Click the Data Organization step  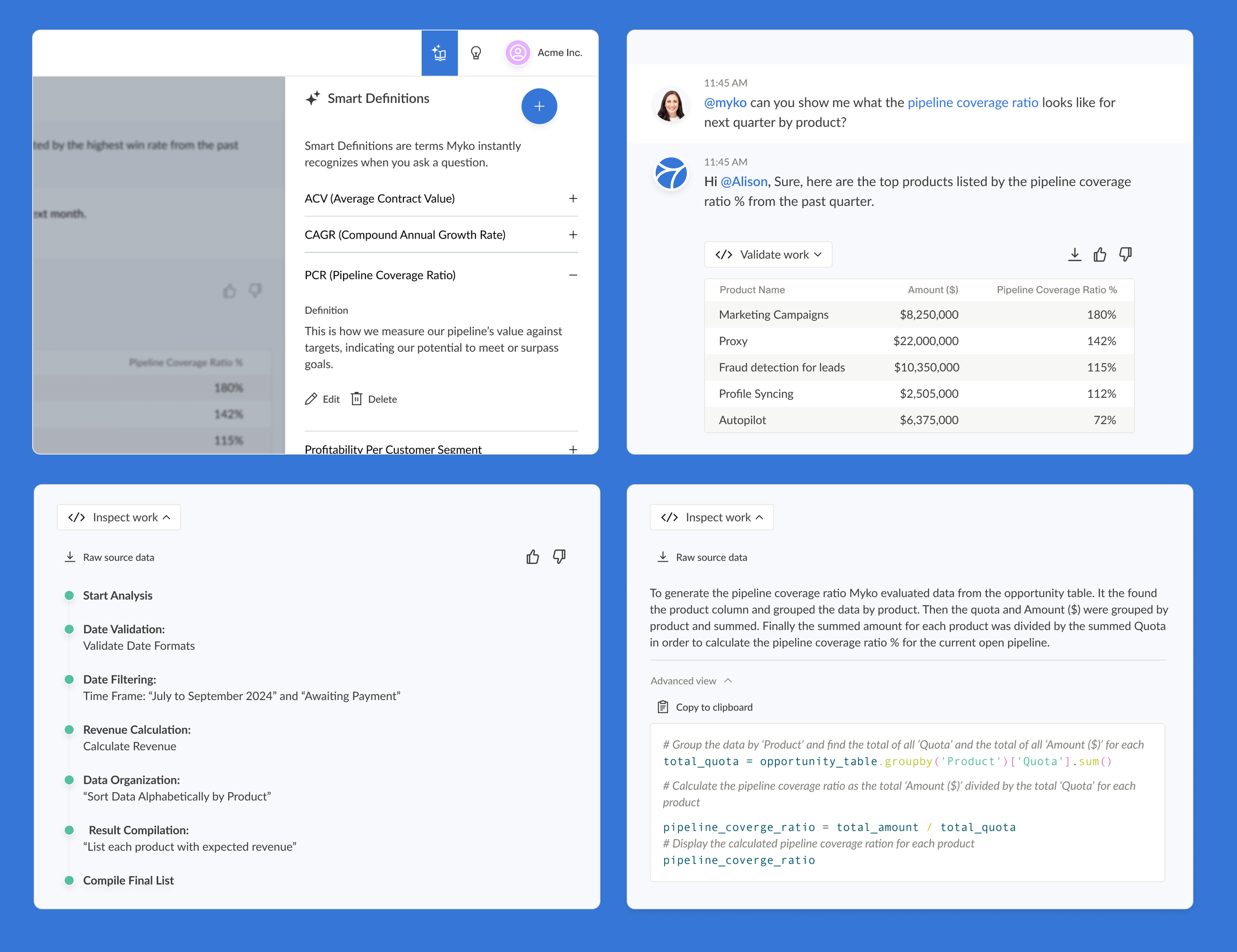(132, 780)
